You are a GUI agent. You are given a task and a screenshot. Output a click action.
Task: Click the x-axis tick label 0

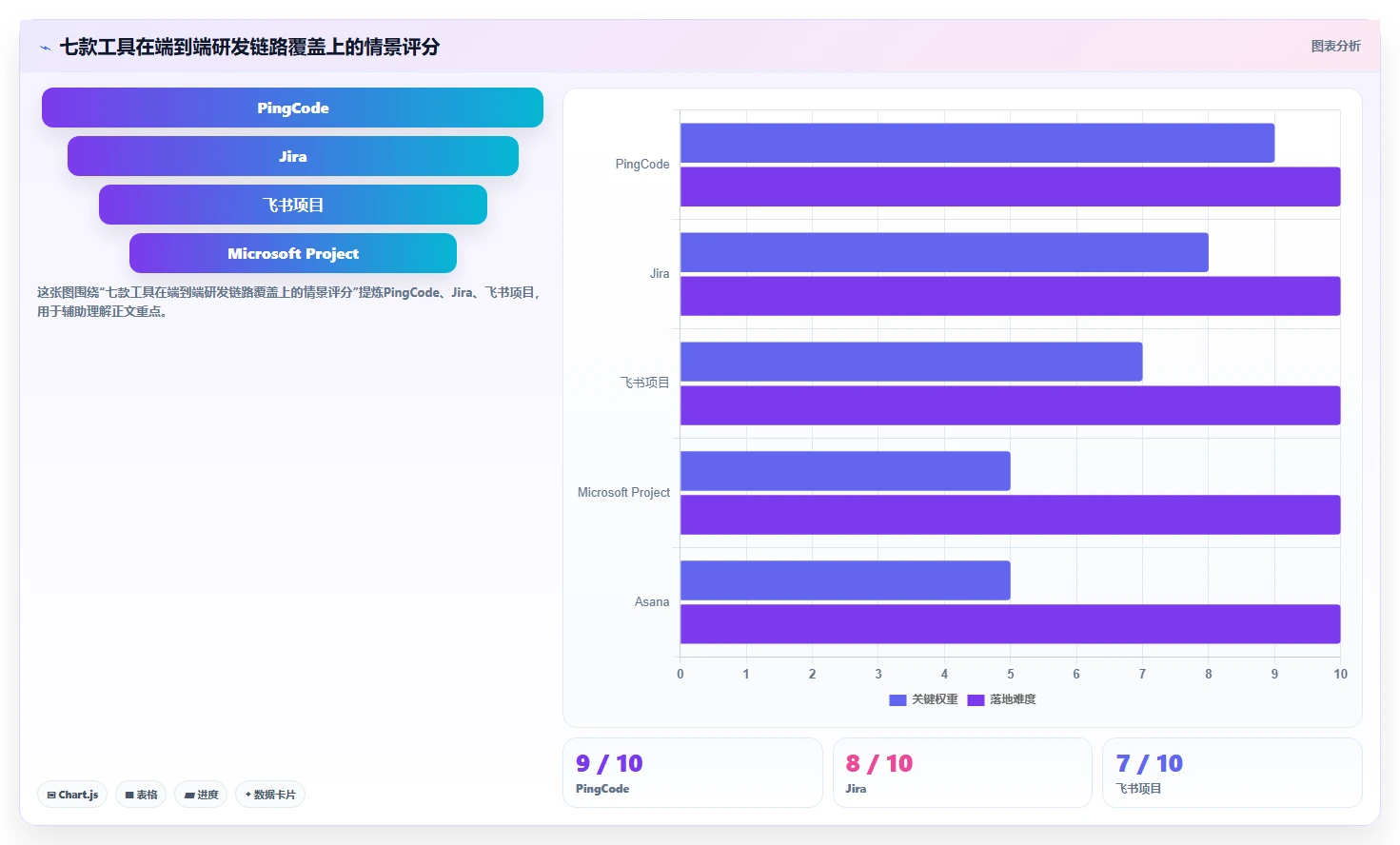680,674
